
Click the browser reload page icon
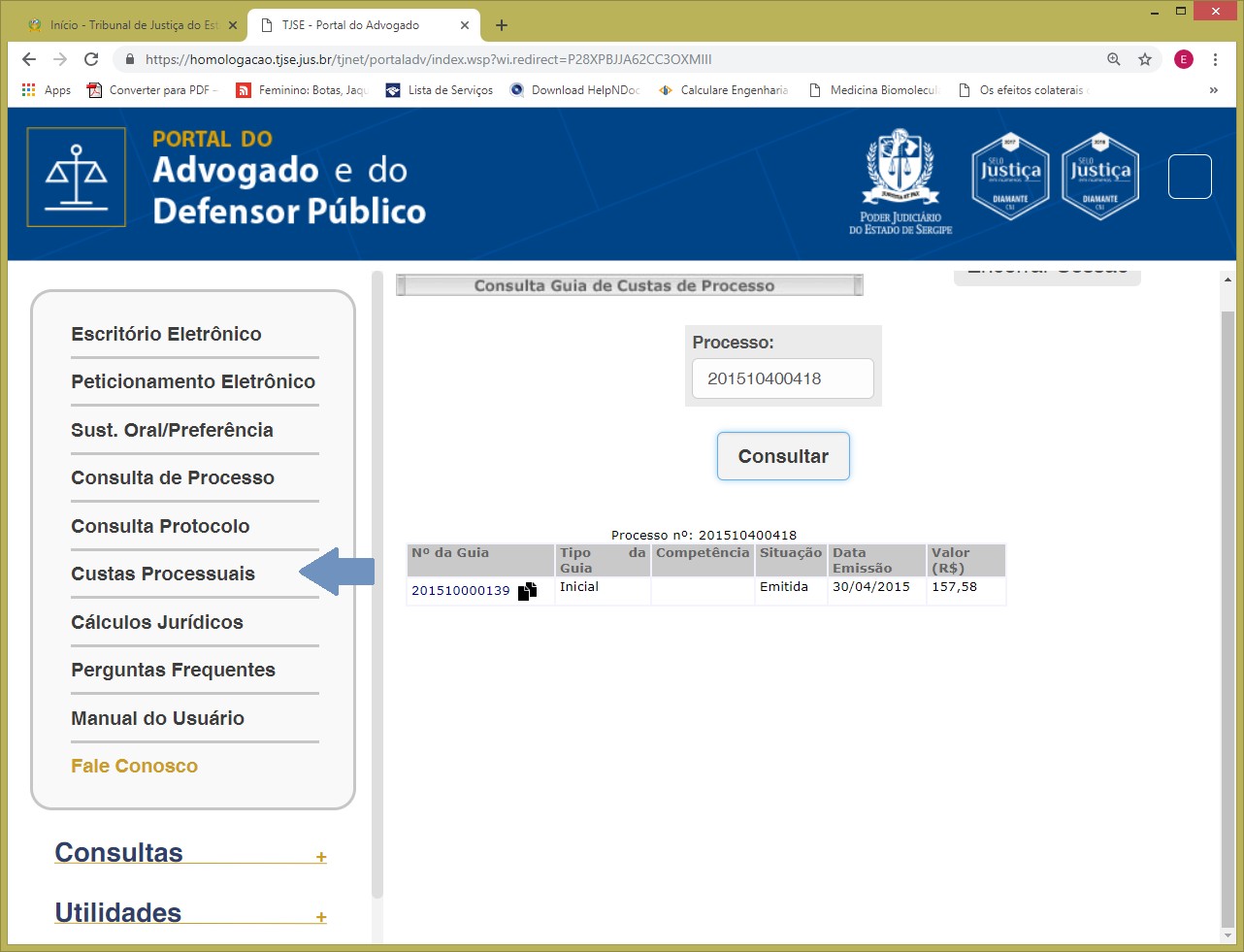pos(91,59)
